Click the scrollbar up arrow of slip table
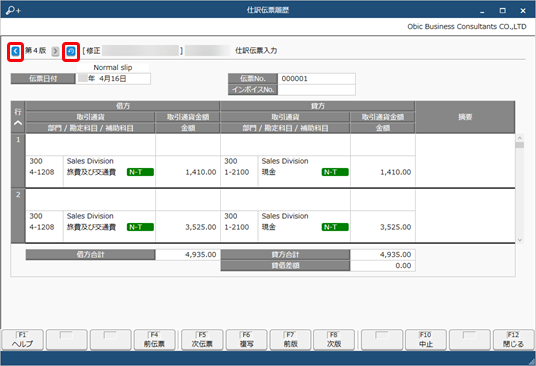The height and width of the screenshot is (366, 536). (x=520, y=138)
